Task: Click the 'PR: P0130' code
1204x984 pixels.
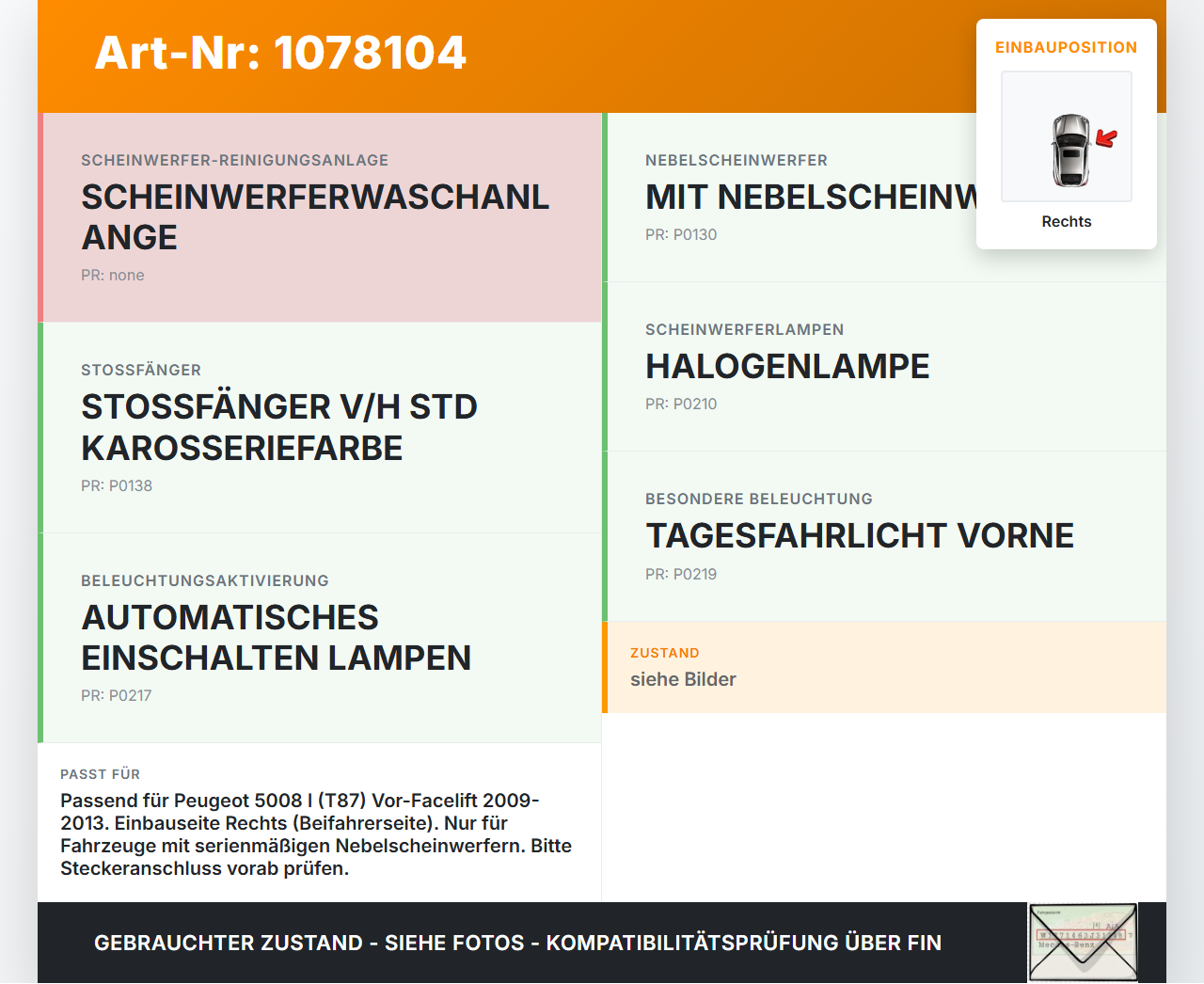Action: click(681, 234)
